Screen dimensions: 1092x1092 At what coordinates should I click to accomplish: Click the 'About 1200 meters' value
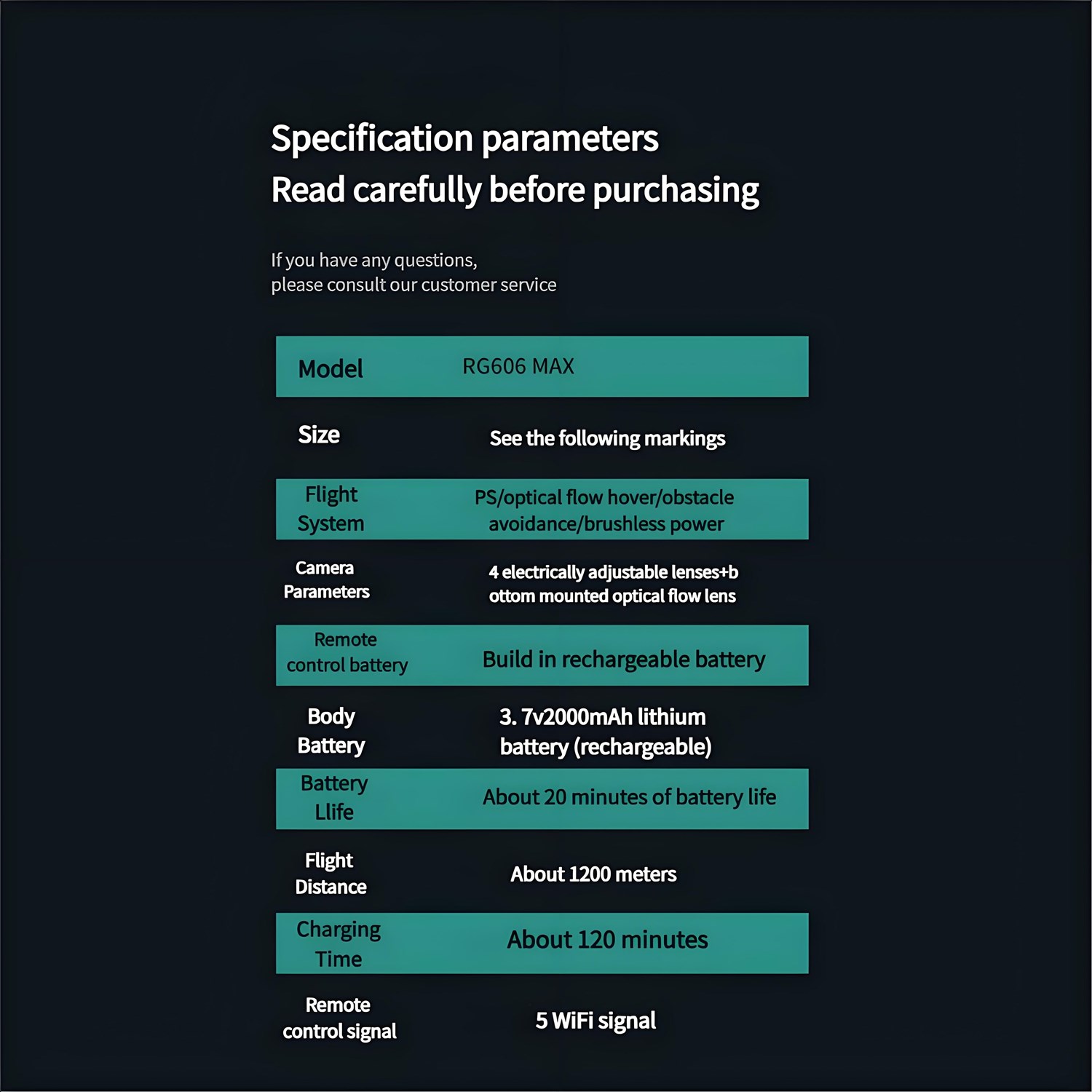pyautogui.click(x=593, y=874)
